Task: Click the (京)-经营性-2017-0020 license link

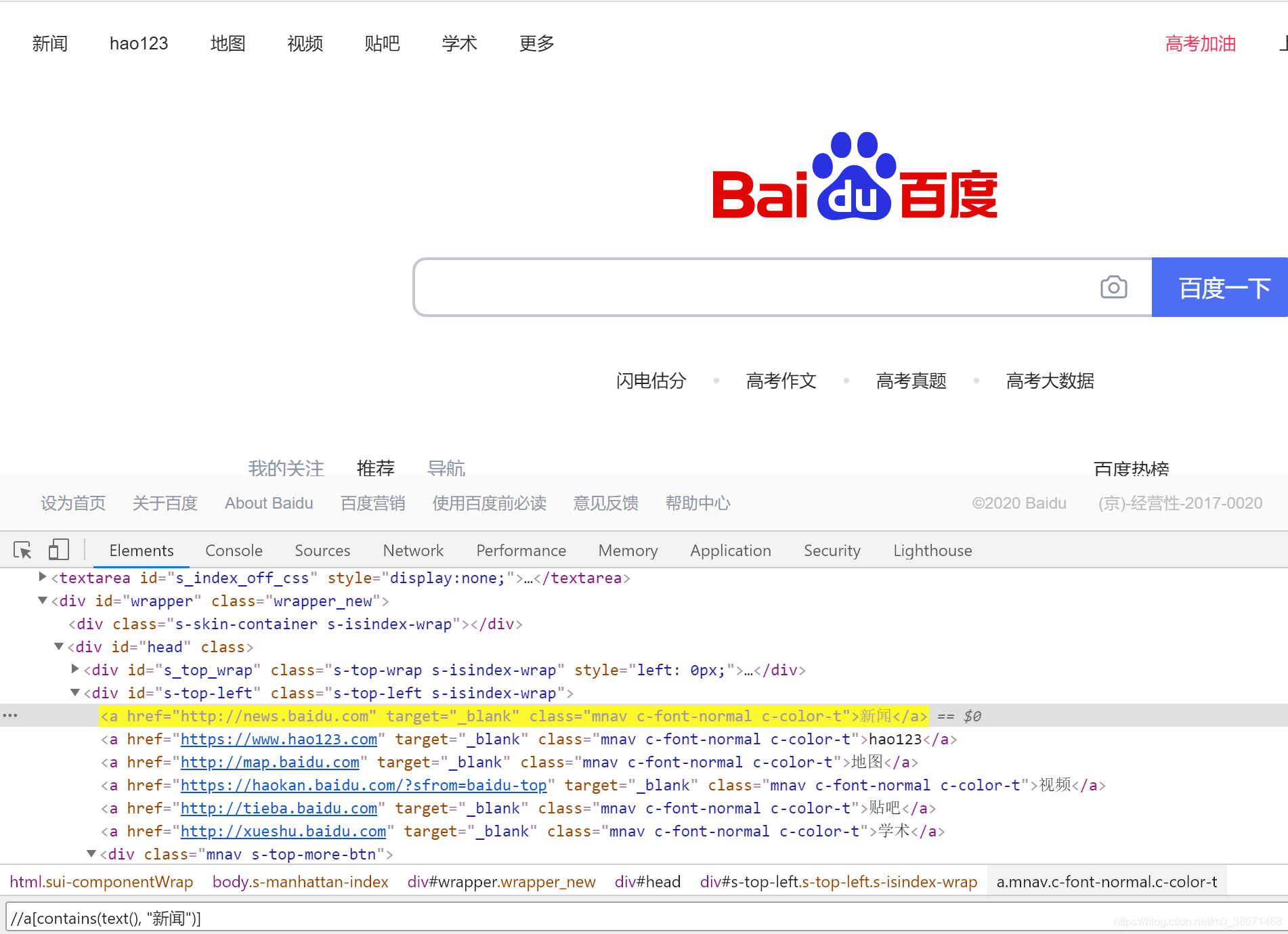Action: tap(1180, 503)
